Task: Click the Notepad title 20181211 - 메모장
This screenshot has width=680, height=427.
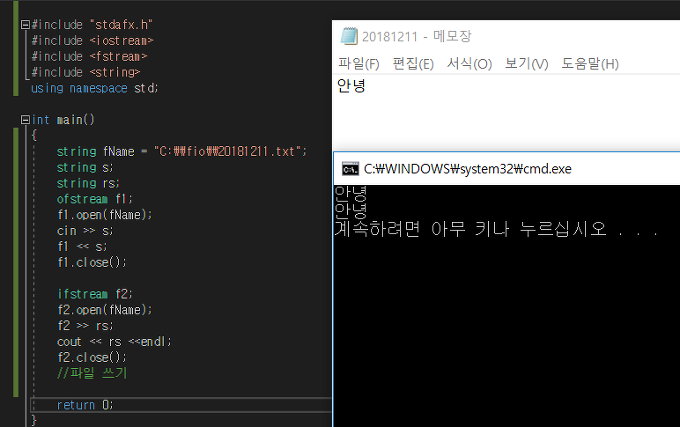Action: (x=416, y=36)
